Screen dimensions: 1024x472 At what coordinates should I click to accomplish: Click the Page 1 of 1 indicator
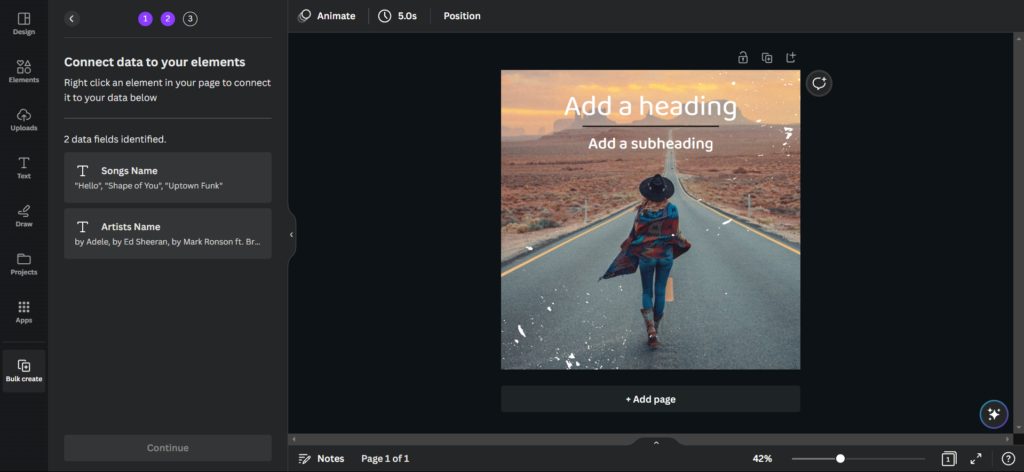(385, 458)
